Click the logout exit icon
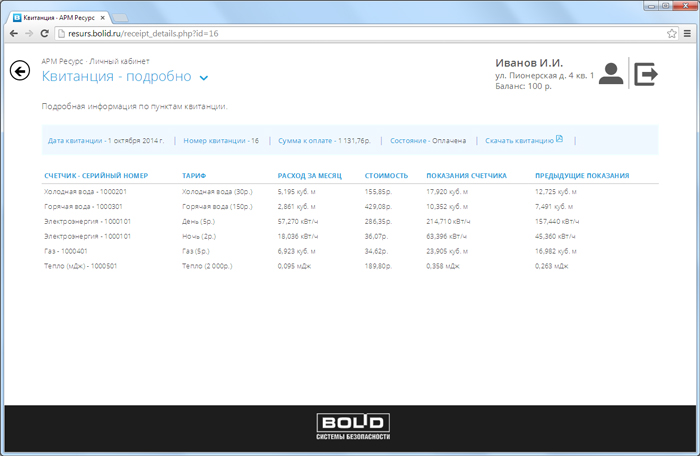Viewport: 700px width, 456px height. pyautogui.click(x=647, y=73)
